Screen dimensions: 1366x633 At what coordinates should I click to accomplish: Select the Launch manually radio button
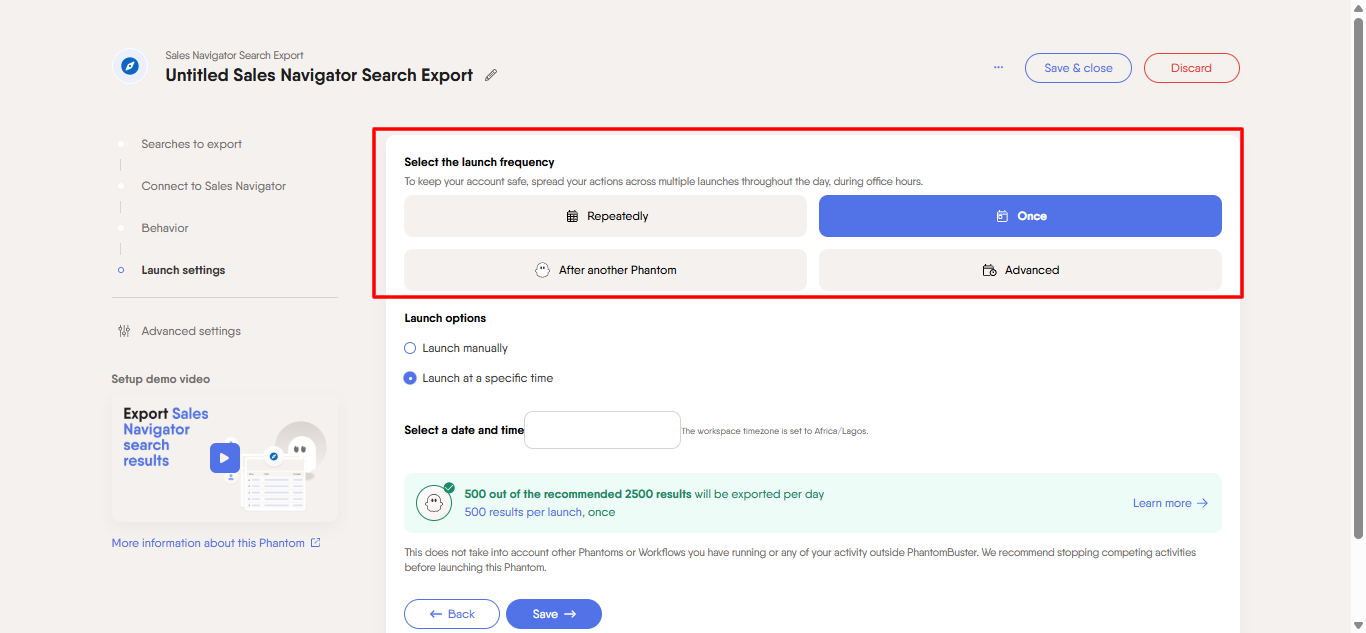410,348
